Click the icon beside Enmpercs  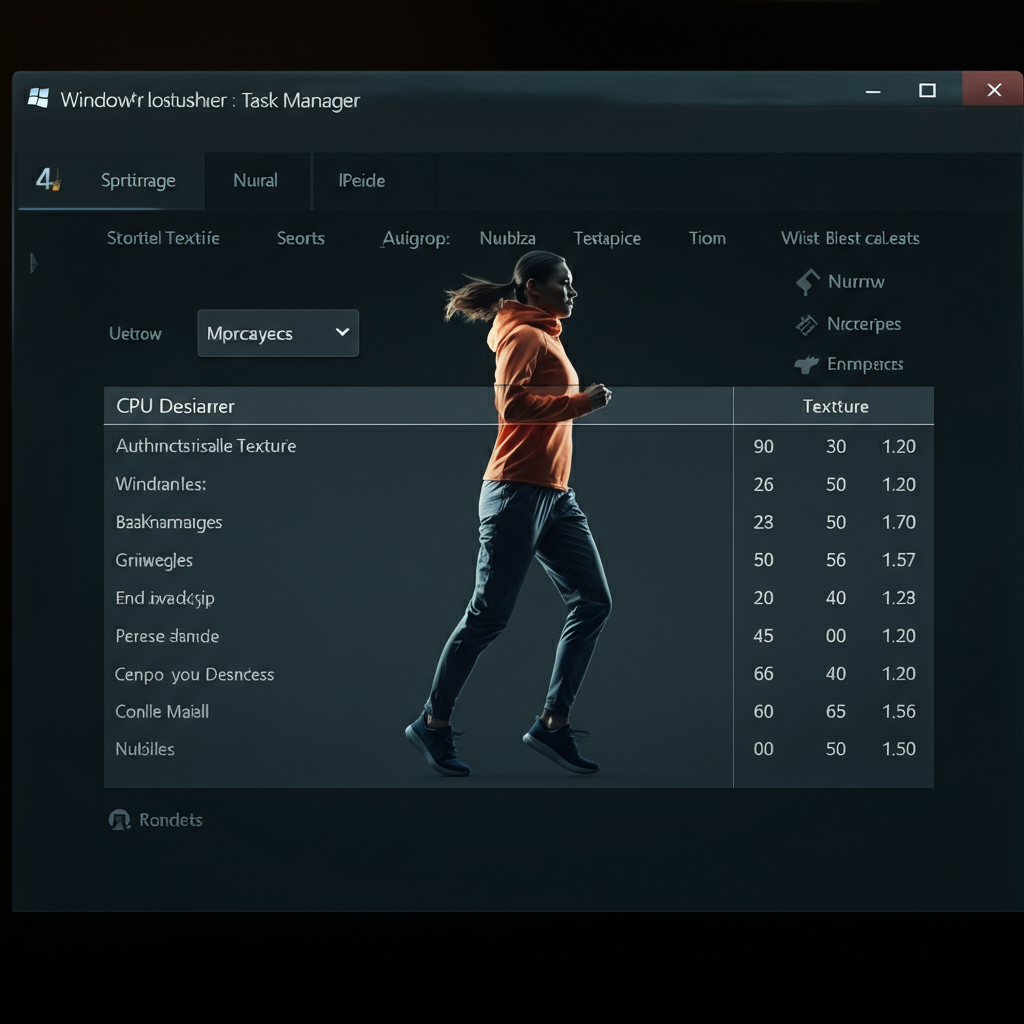coord(806,365)
